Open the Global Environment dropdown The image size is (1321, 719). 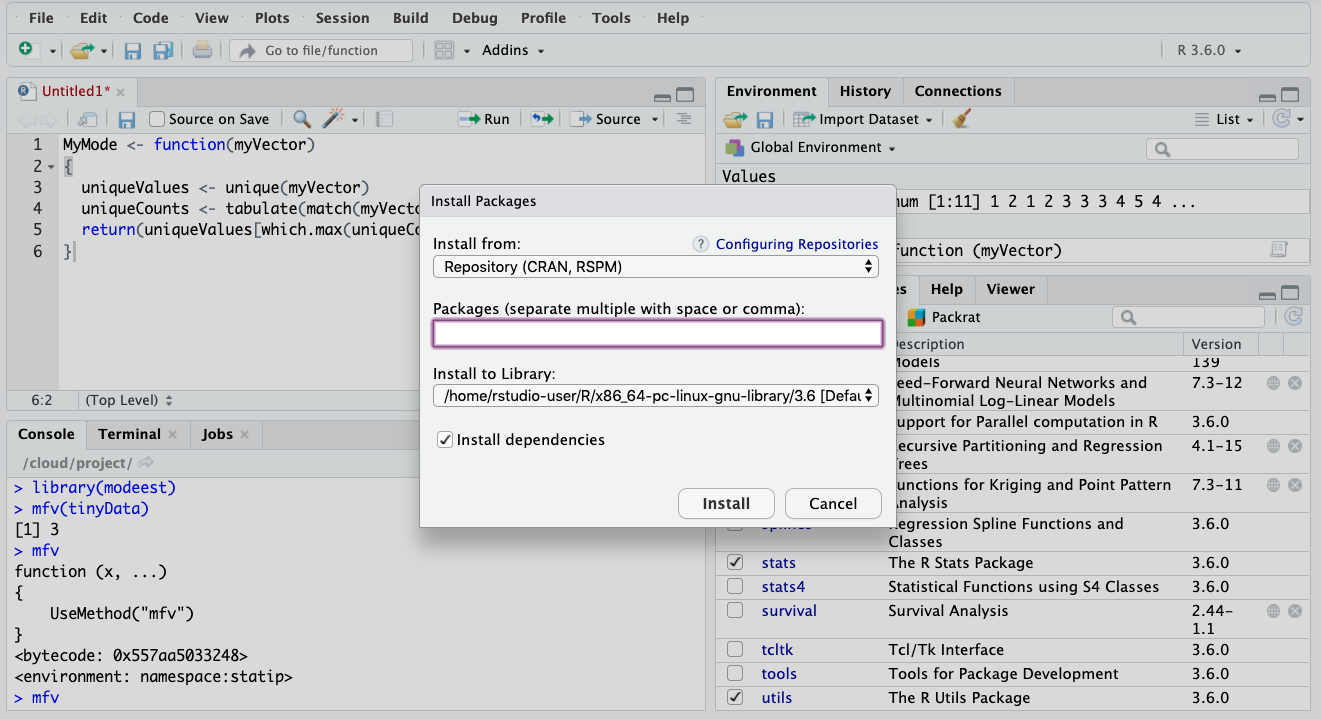pos(810,148)
